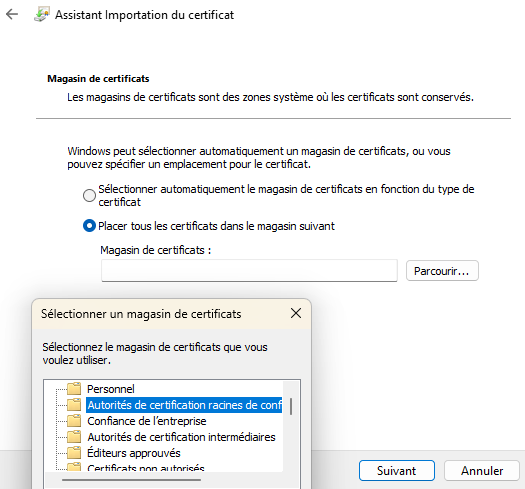Click the store list vertical scrollbar thumb

coord(291,407)
